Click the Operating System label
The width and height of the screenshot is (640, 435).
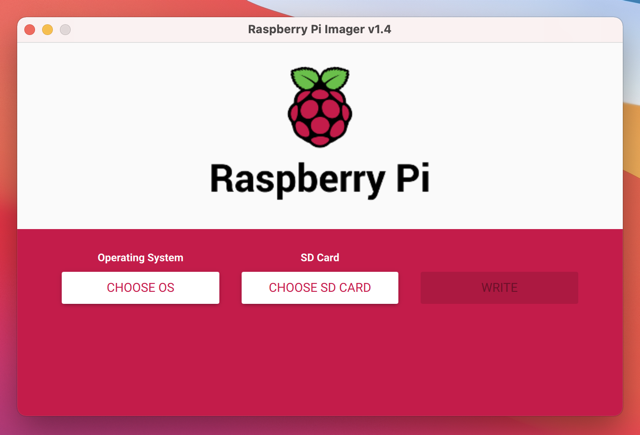pyautogui.click(x=140, y=258)
